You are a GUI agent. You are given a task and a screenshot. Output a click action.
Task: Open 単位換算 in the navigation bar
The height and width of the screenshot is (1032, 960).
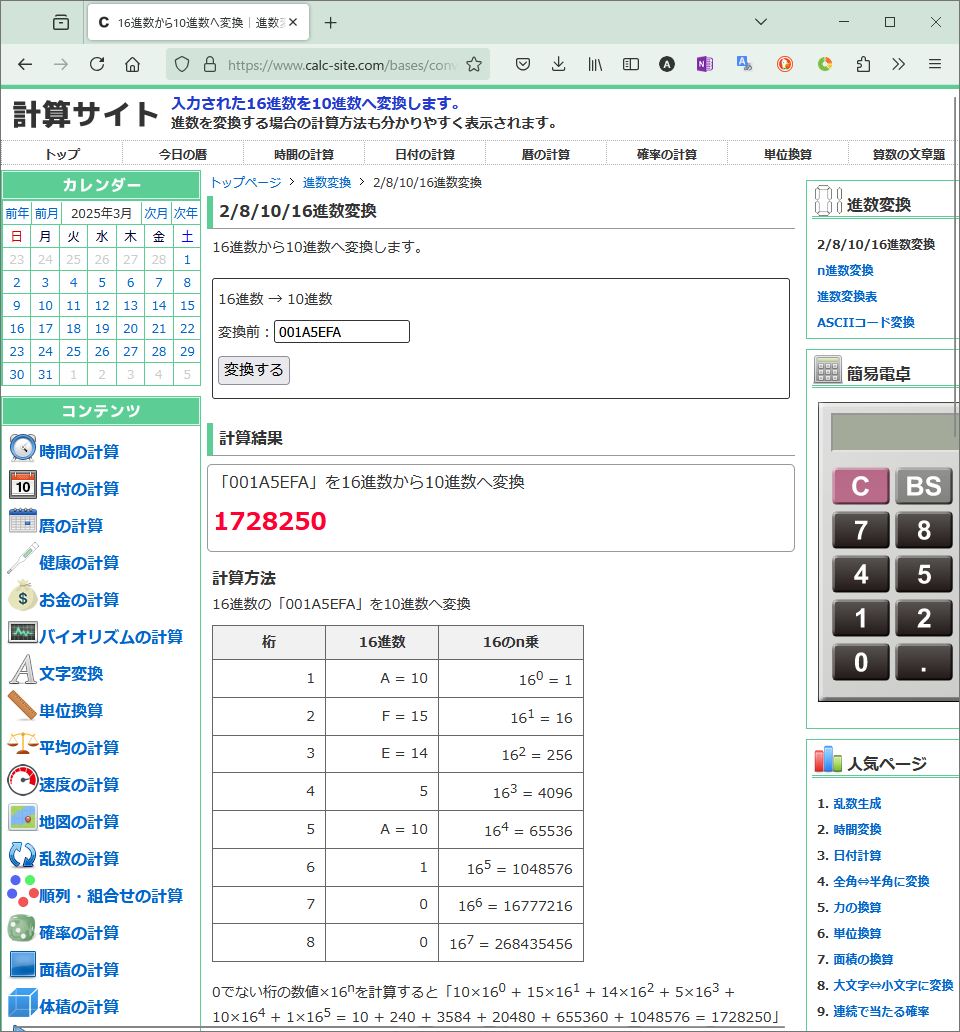(788, 154)
